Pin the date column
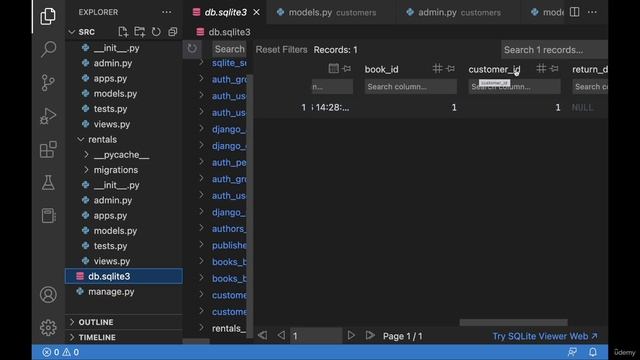The width and height of the screenshot is (640, 360). pyautogui.click(x=347, y=69)
